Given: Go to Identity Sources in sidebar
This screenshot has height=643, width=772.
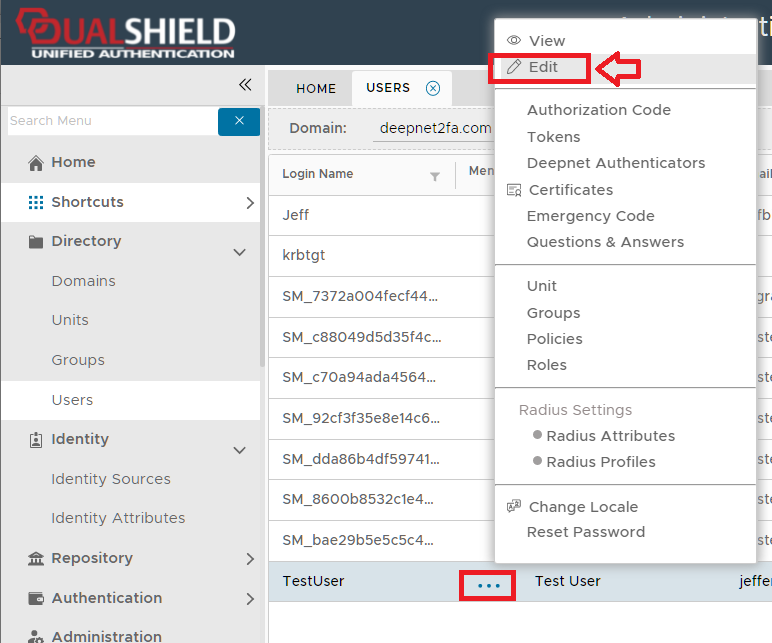Looking at the screenshot, I should pos(111,479).
